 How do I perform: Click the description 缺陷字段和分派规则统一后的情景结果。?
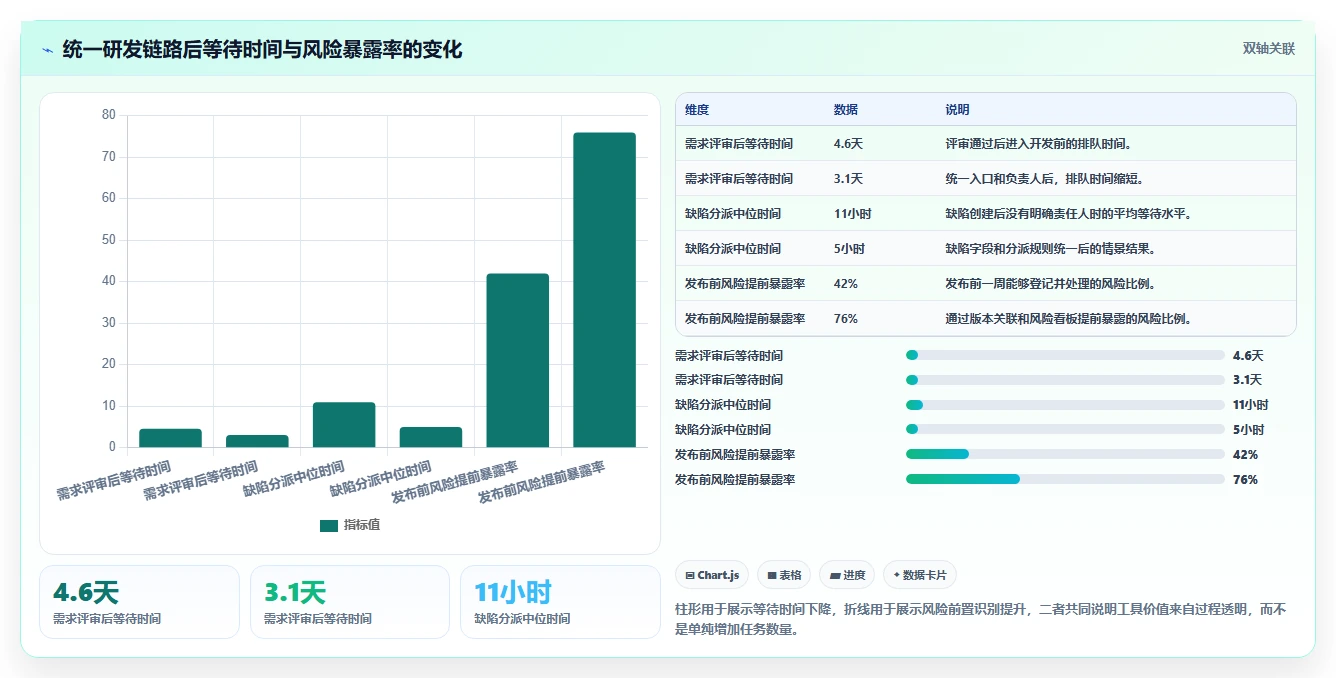tap(1051, 249)
